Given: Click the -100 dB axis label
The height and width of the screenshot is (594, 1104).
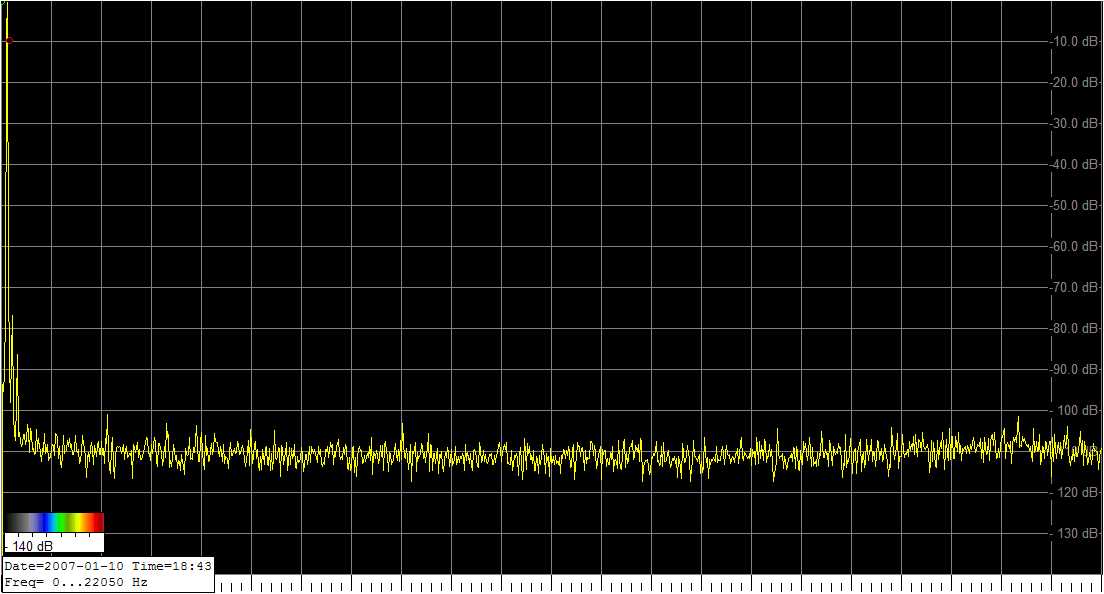Looking at the screenshot, I should pos(1076,410).
